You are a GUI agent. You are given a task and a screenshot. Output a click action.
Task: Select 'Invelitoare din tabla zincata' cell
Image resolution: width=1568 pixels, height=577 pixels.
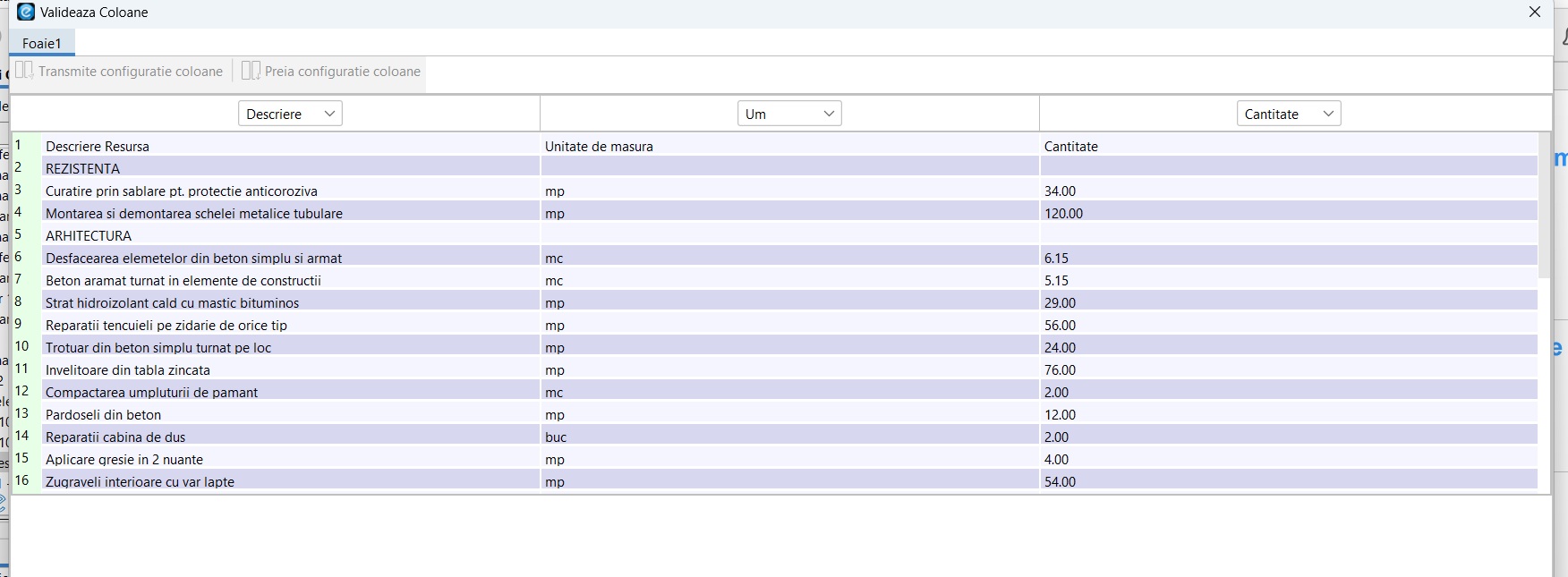click(x=291, y=369)
